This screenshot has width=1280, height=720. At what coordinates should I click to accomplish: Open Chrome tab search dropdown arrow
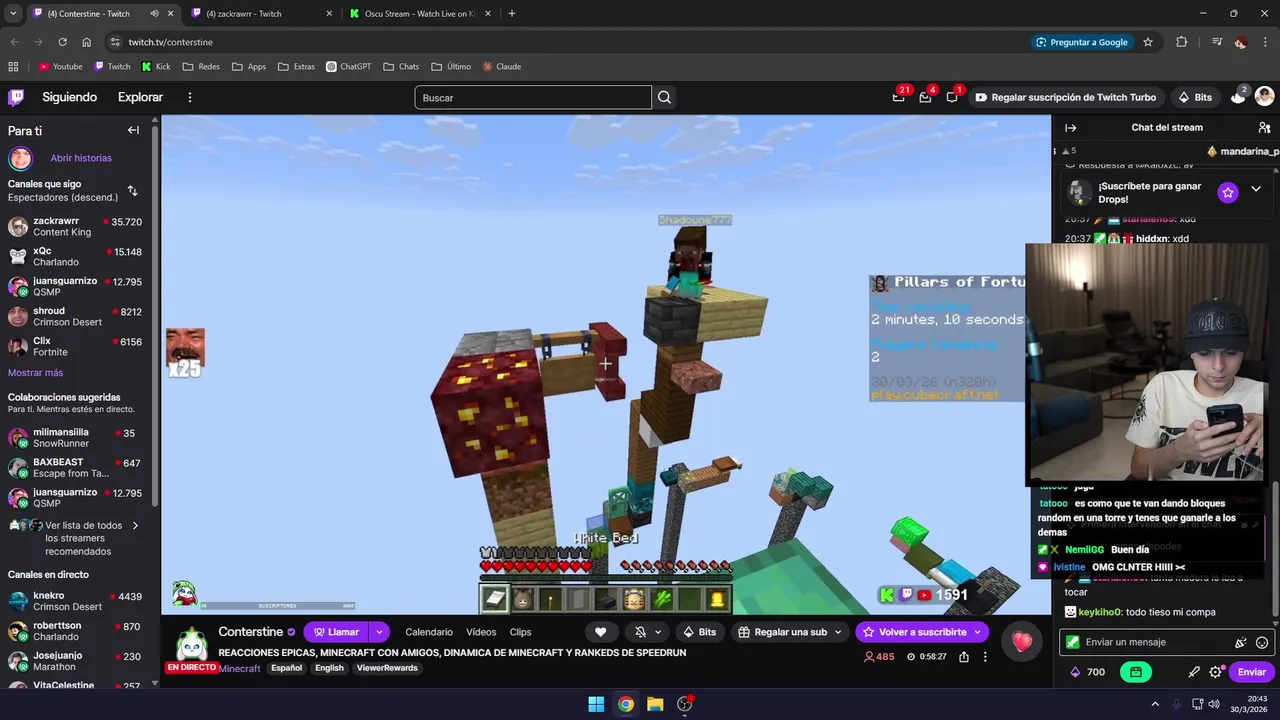(x=13, y=14)
